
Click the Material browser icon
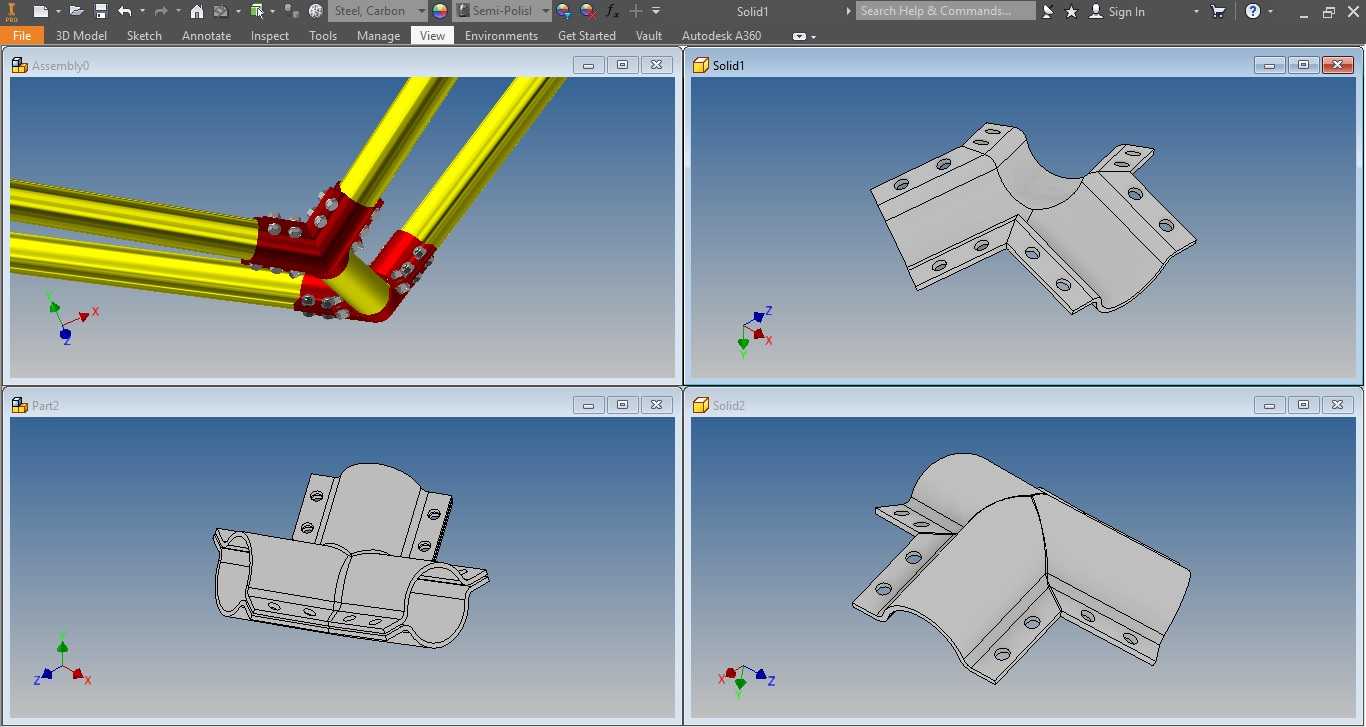(x=291, y=11)
